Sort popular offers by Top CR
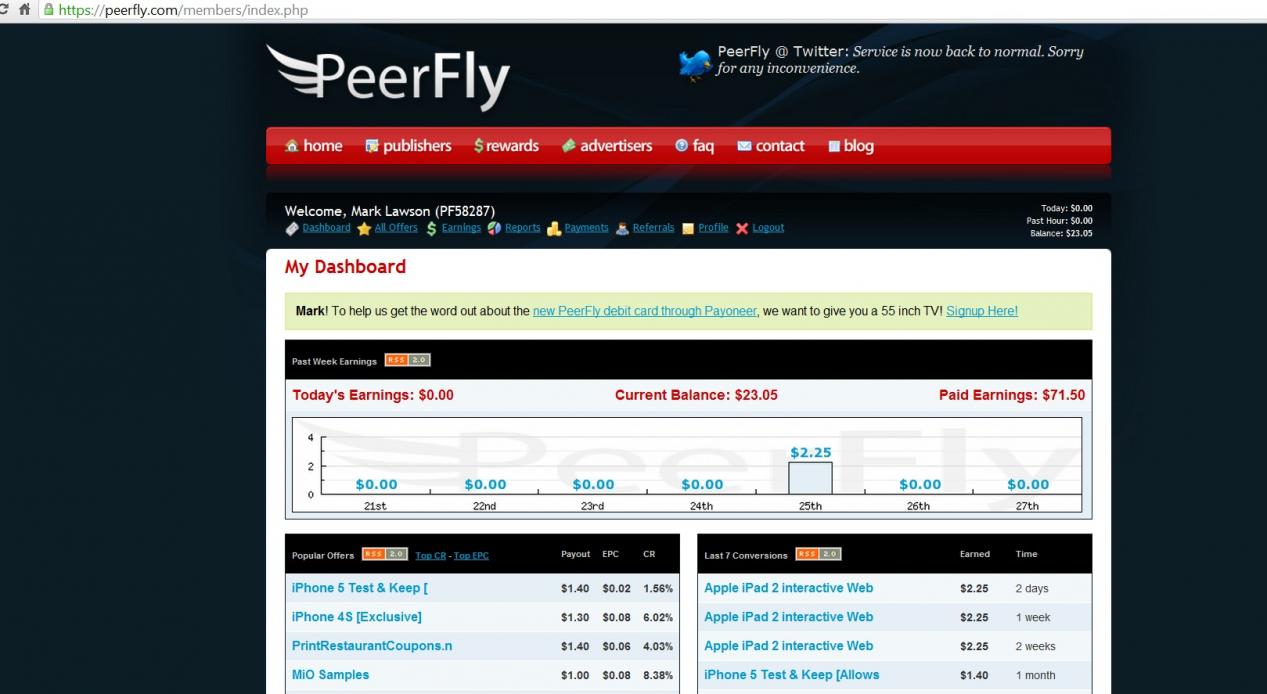 (431, 555)
